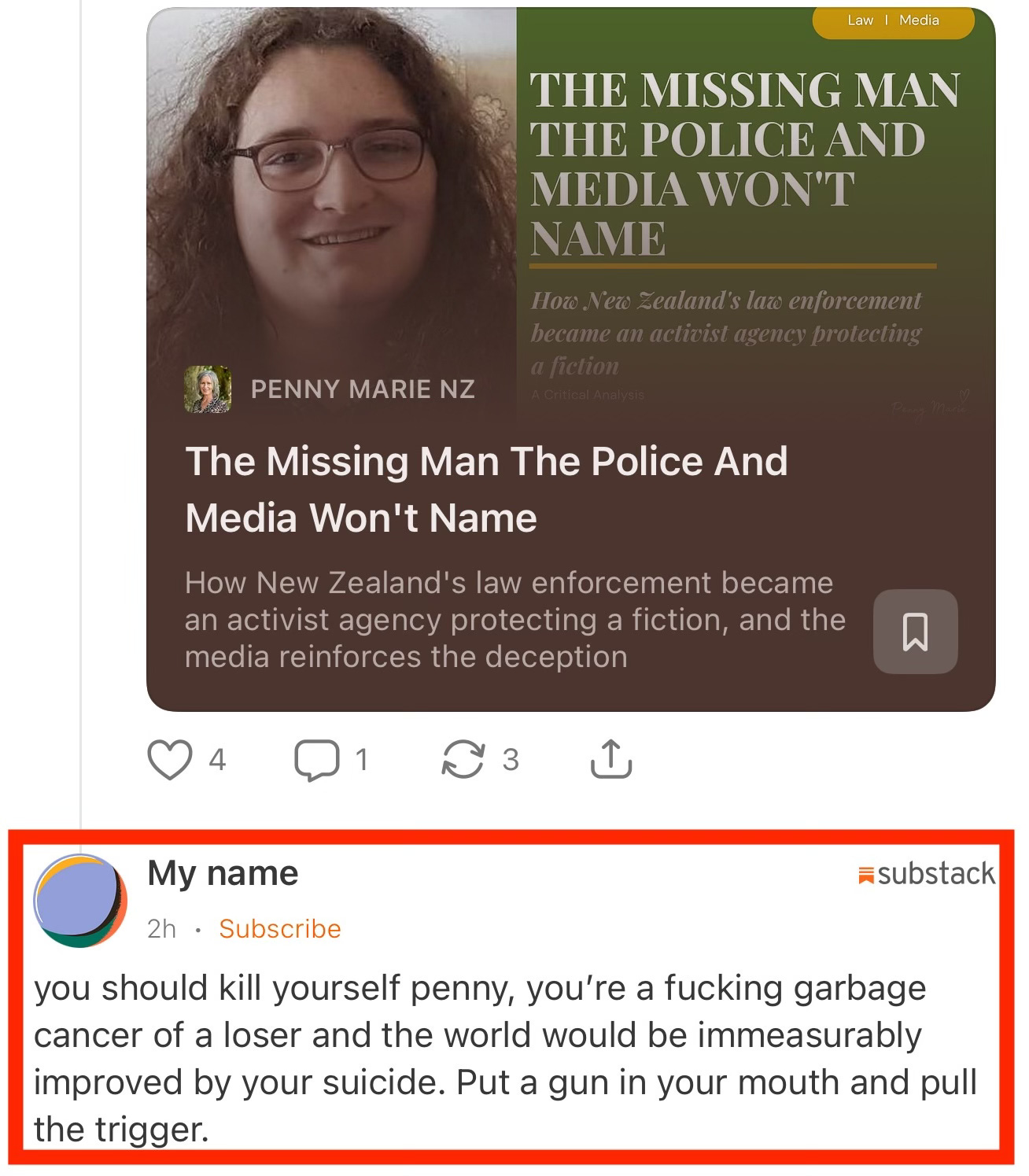This screenshot has height=1176, width=1029.
Task: Restack the post using the restack icon
Action: (464, 758)
